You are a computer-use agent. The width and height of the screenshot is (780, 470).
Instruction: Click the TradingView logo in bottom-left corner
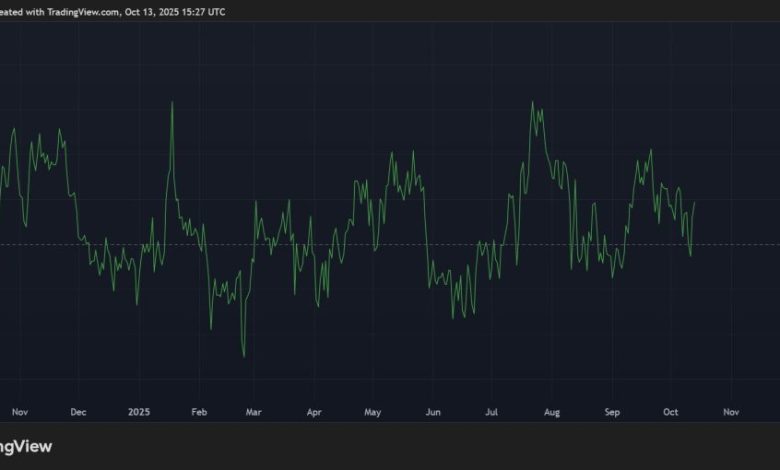click(x=25, y=447)
